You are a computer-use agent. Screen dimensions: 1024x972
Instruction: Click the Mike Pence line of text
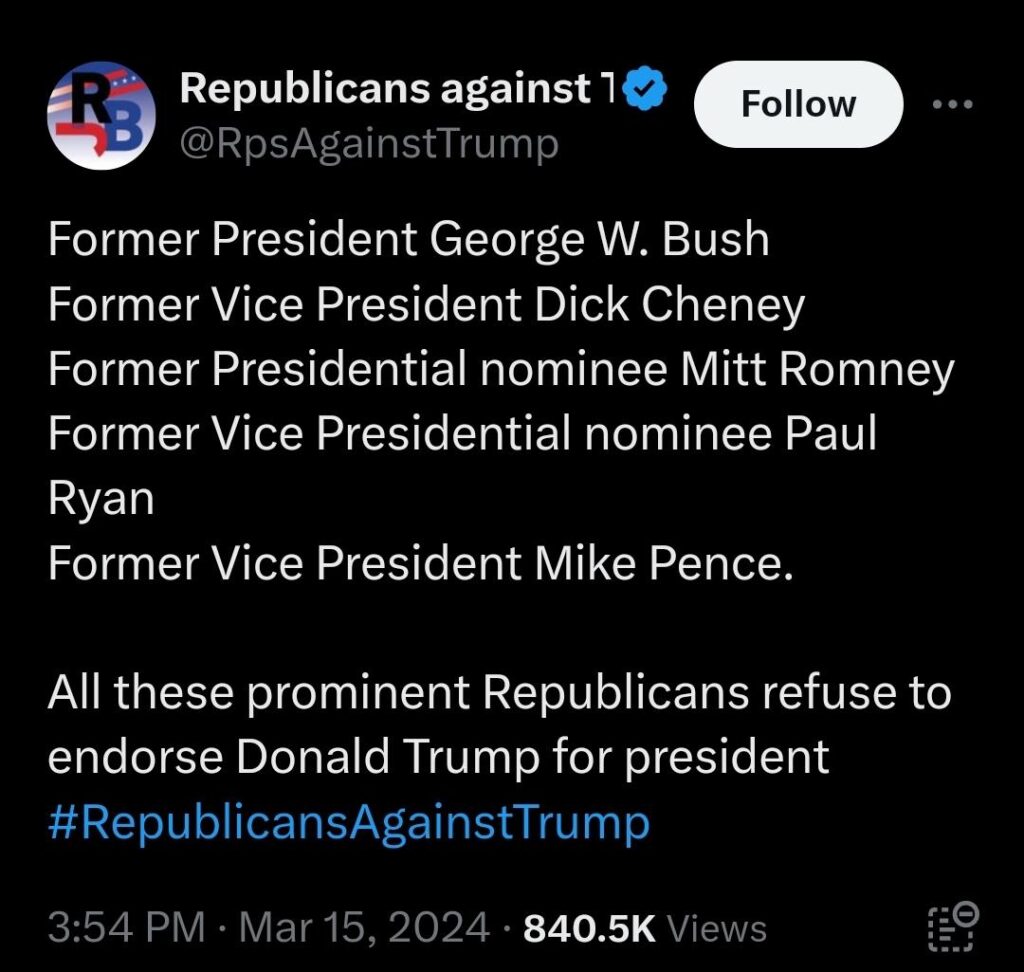pos(421,563)
